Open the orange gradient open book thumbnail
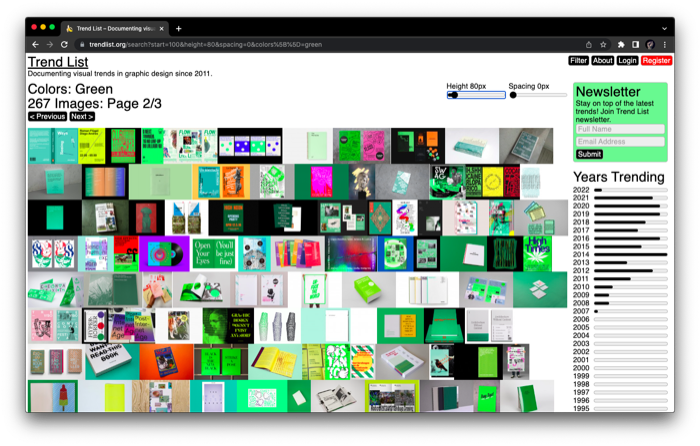 (x=105, y=182)
